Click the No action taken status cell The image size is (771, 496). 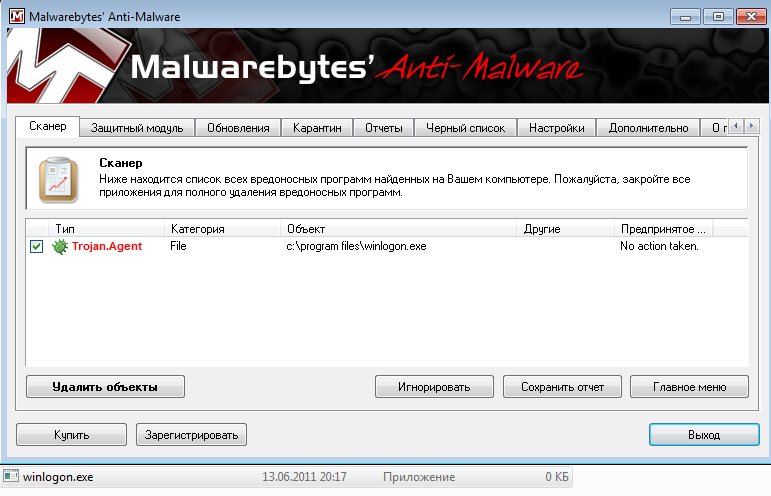659,246
